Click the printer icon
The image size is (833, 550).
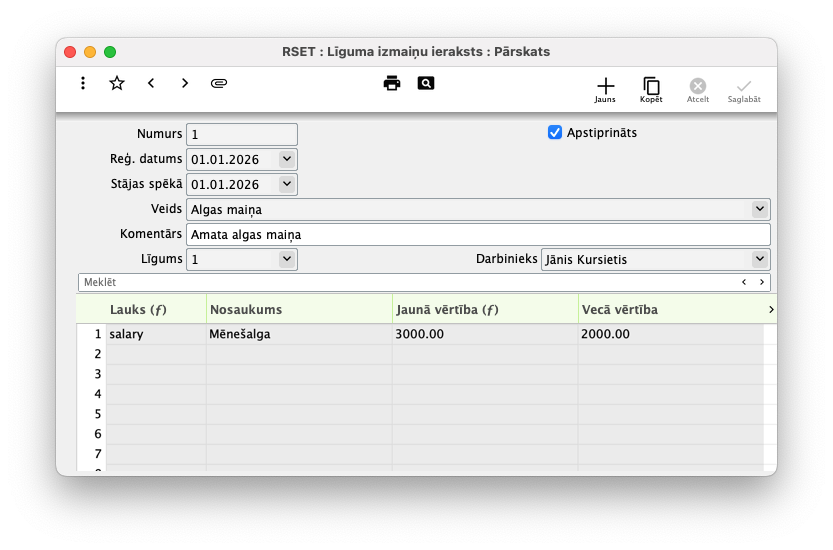pyautogui.click(x=392, y=83)
